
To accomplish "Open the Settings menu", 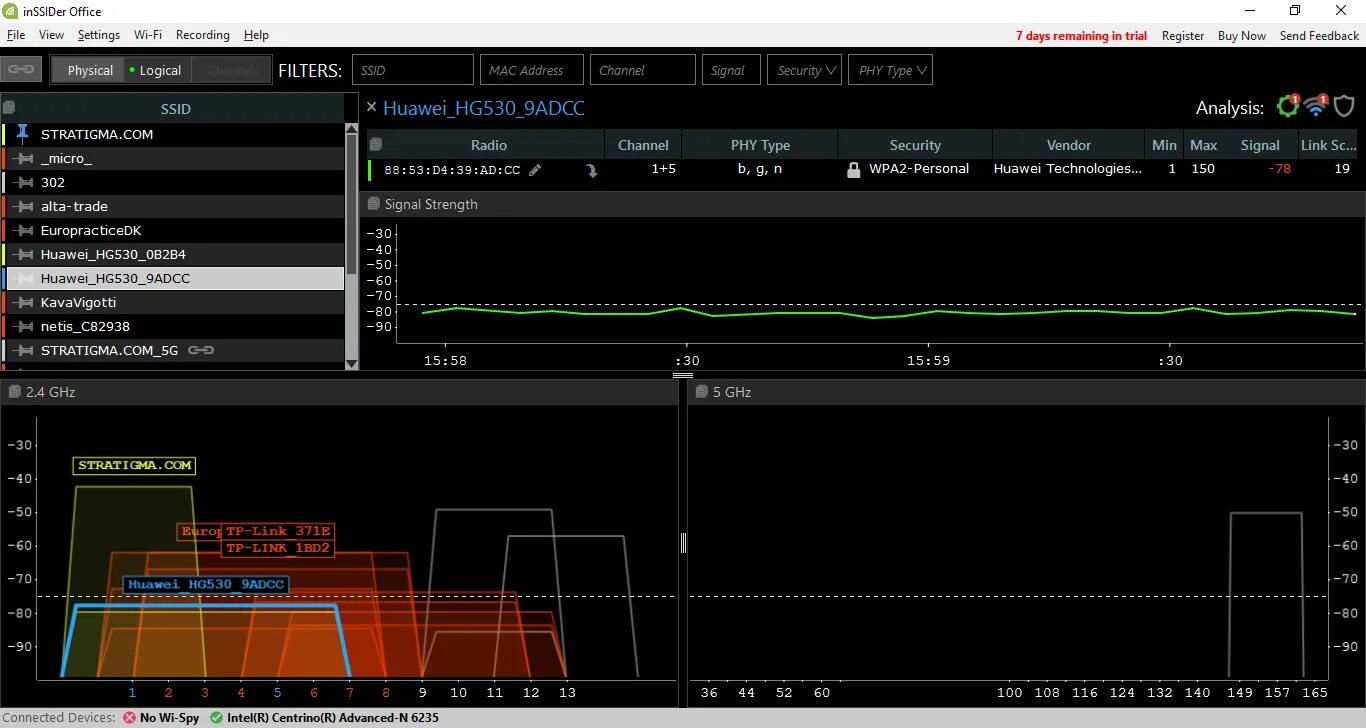I will 99,35.
